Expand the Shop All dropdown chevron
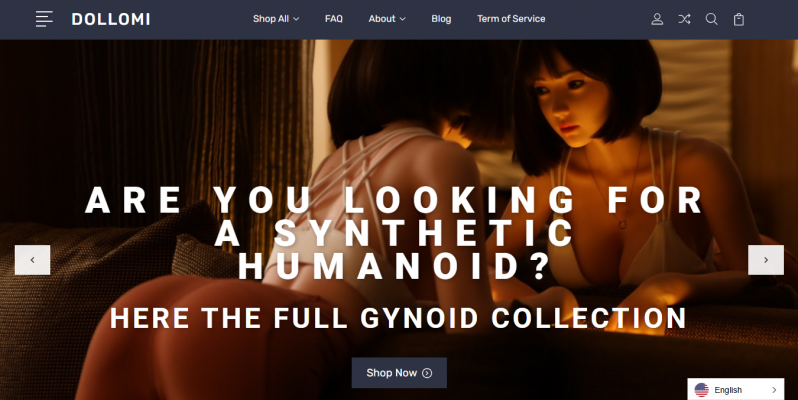The image size is (798, 400). pos(296,19)
